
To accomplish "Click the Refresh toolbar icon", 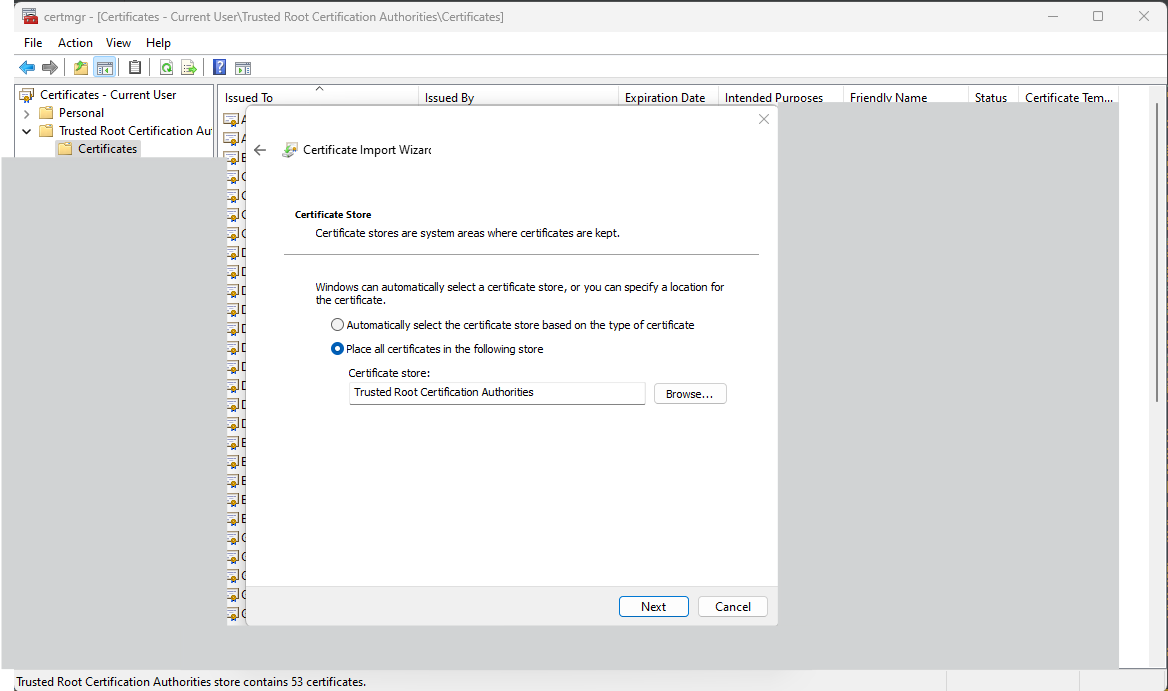I will [166, 68].
